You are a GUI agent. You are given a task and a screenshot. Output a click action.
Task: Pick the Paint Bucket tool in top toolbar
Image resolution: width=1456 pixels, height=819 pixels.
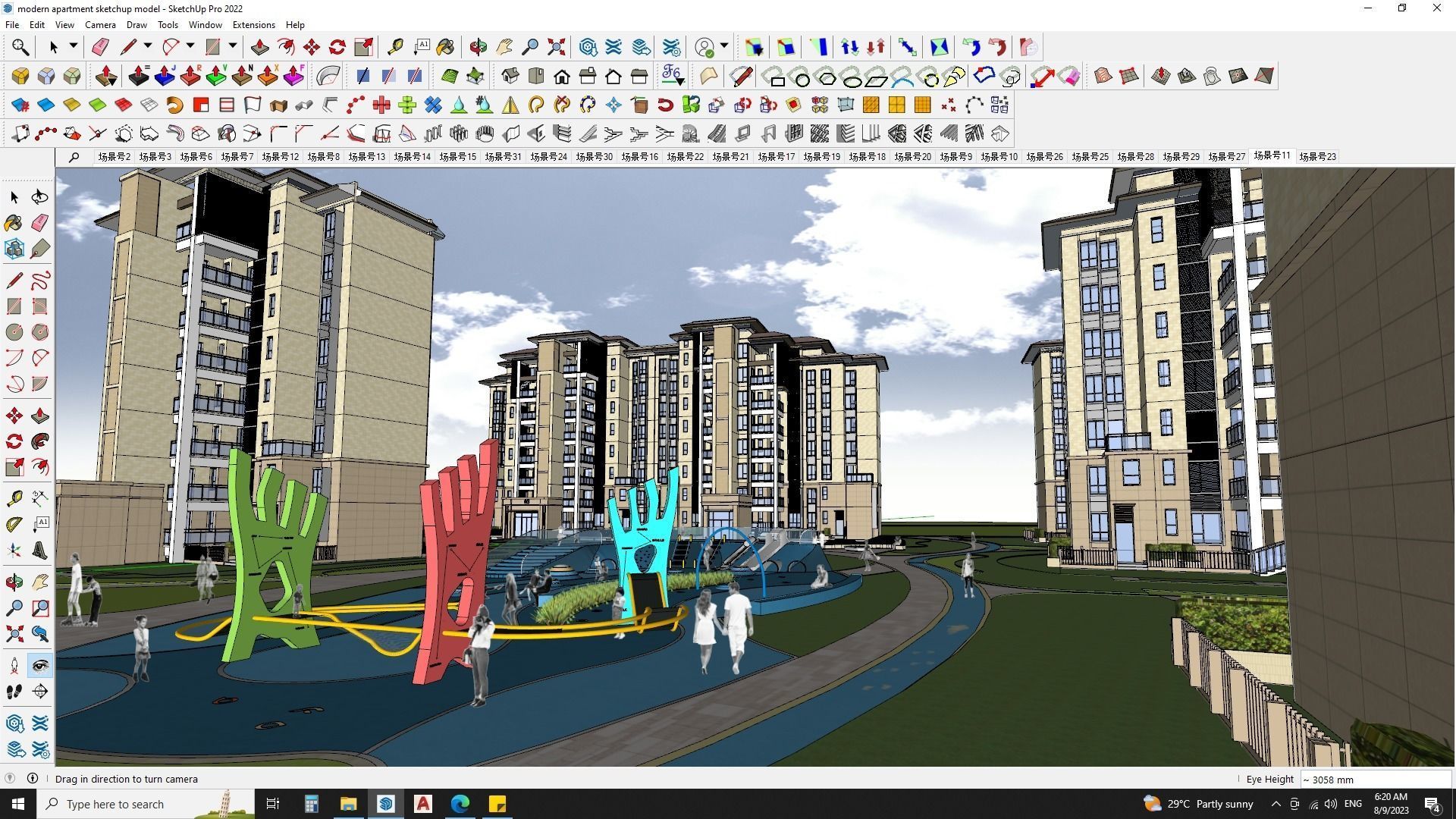tap(446, 47)
